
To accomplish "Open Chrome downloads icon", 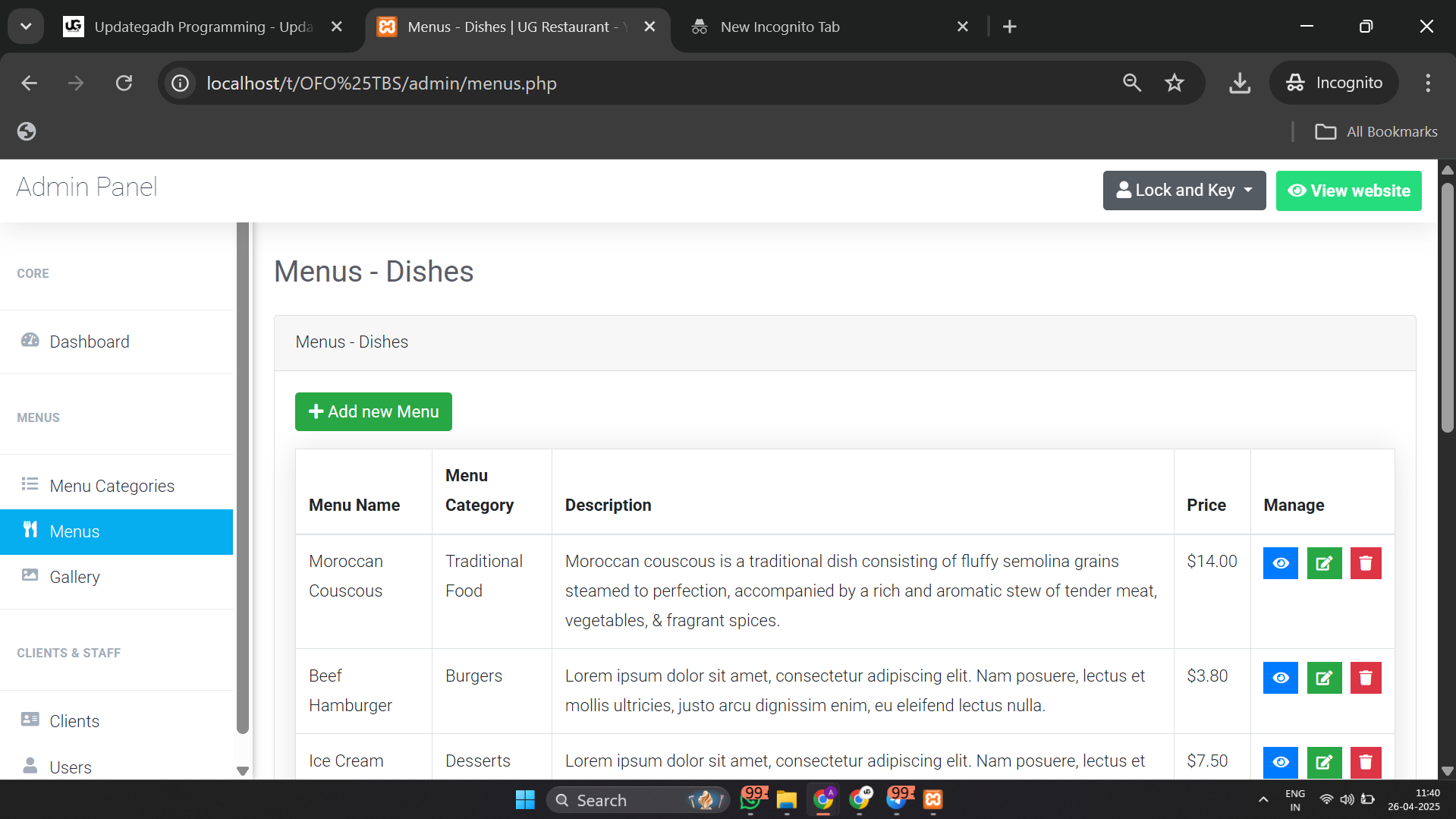I will coord(1240,83).
